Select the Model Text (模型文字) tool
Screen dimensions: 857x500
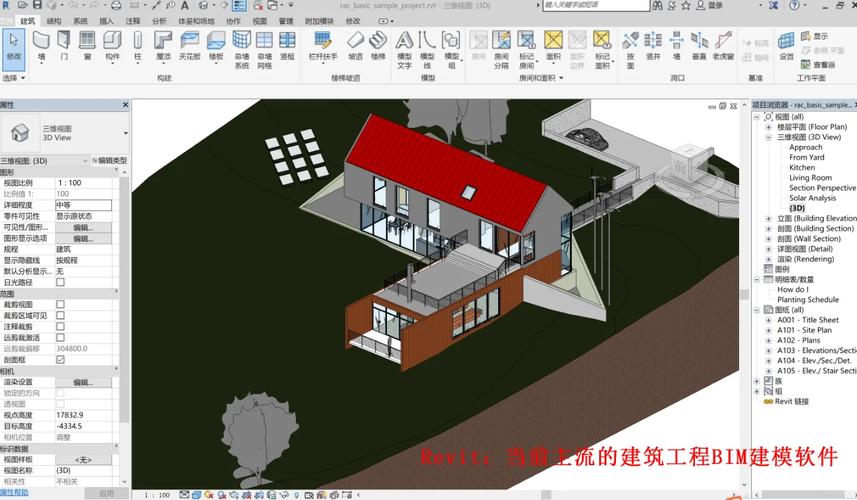tap(404, 50)
